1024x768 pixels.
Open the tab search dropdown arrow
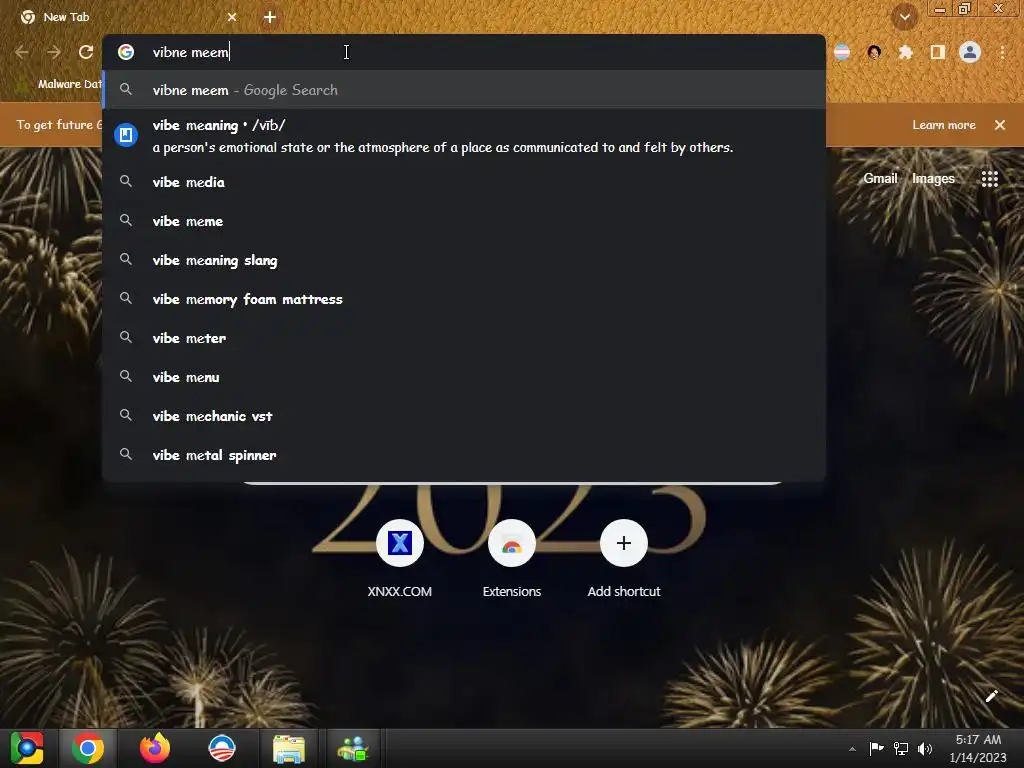pyautogui.click(x=904, y=17)
